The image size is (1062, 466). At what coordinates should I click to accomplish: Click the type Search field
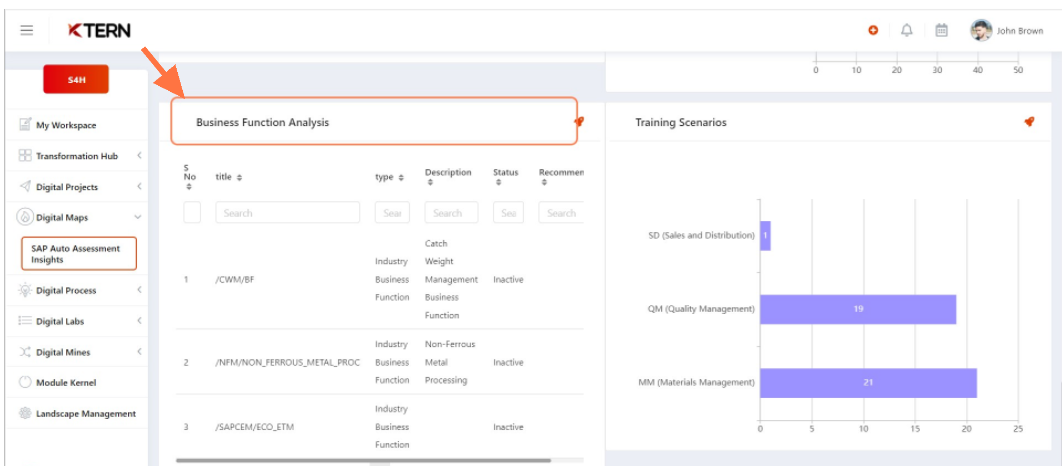[392, 213]
